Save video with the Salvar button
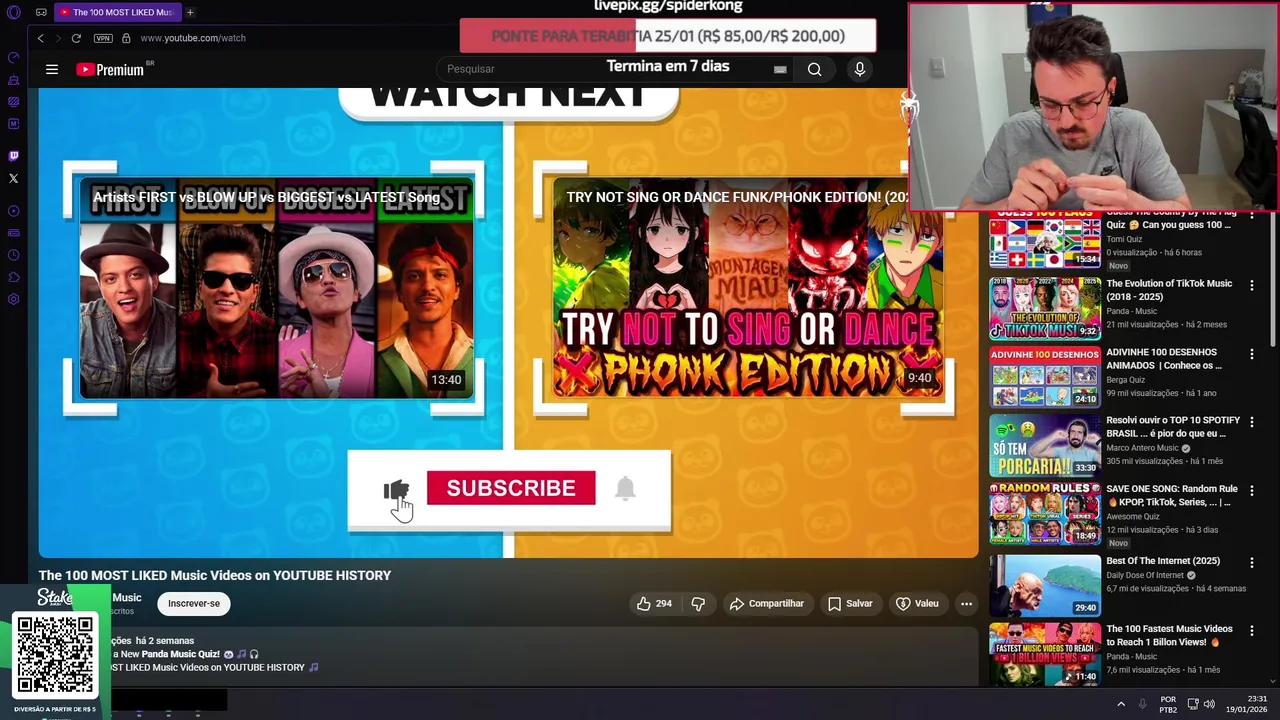The height and width of the screenshot is (720, 1280). [x=850, y=603]
